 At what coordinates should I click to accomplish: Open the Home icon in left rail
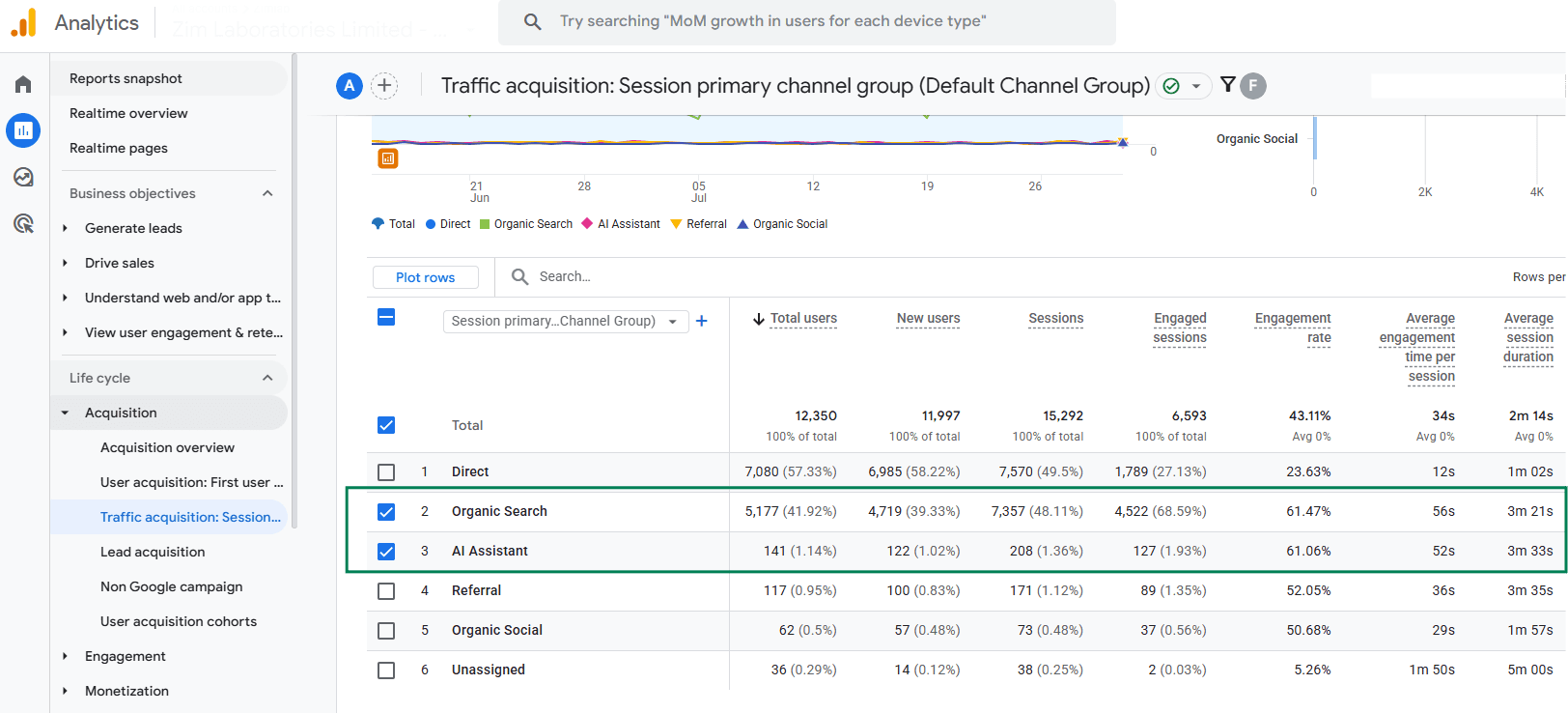tap(23, 84)
